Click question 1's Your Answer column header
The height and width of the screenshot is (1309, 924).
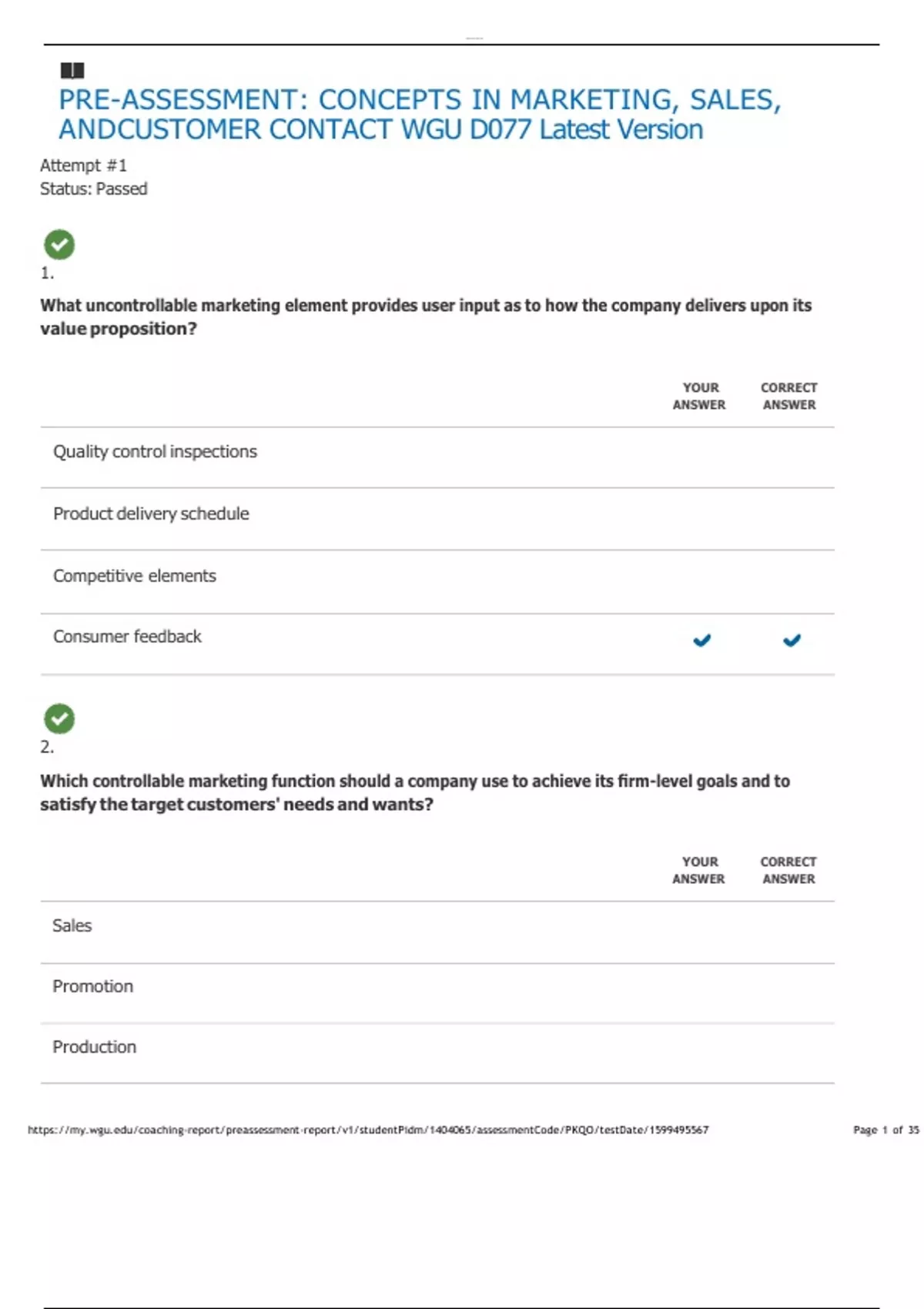(699, 396)
